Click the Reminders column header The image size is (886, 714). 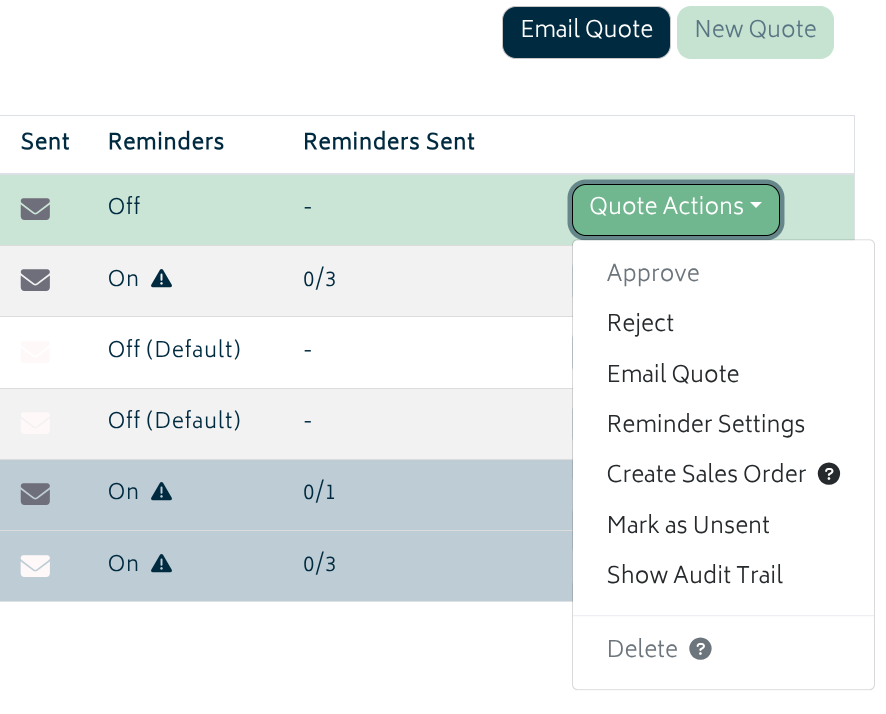pyautogui.click(x=166, y=142)
